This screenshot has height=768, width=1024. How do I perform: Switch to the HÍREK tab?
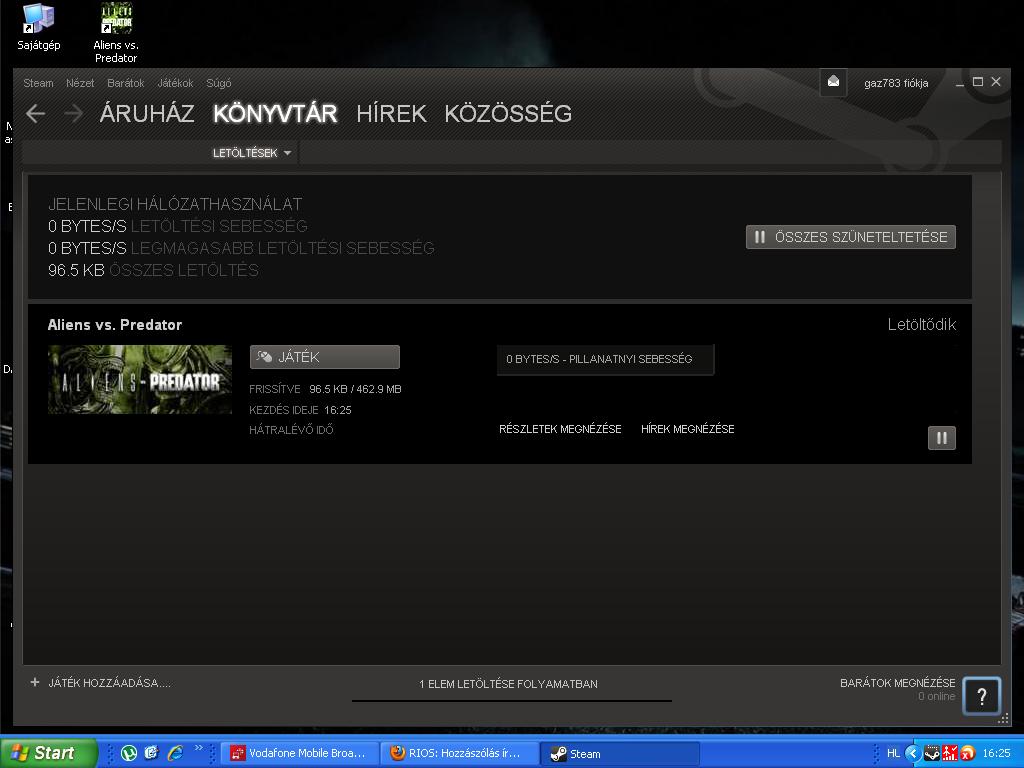[391, 114]
